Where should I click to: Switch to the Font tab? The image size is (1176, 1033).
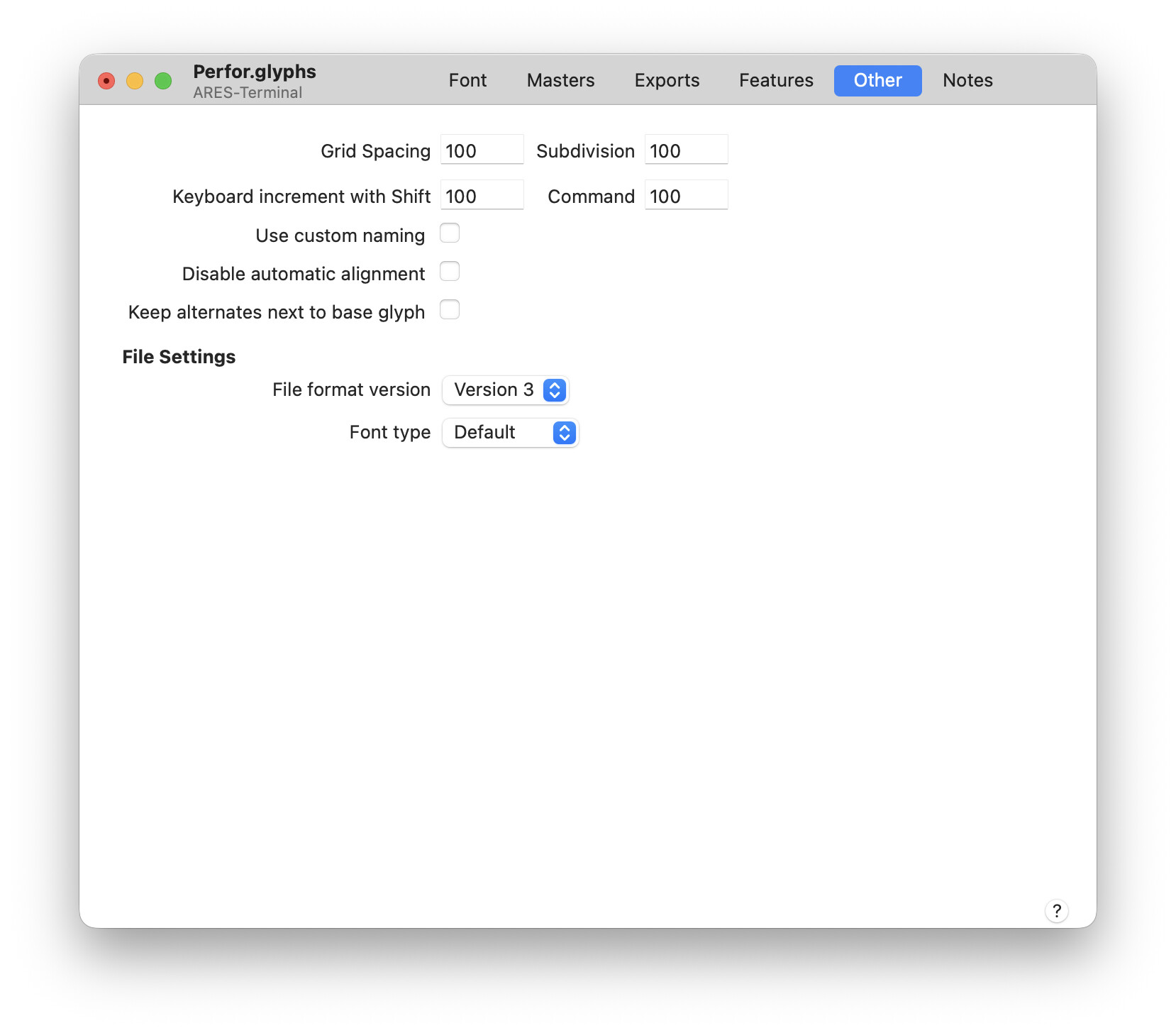[x=467, y=81]
